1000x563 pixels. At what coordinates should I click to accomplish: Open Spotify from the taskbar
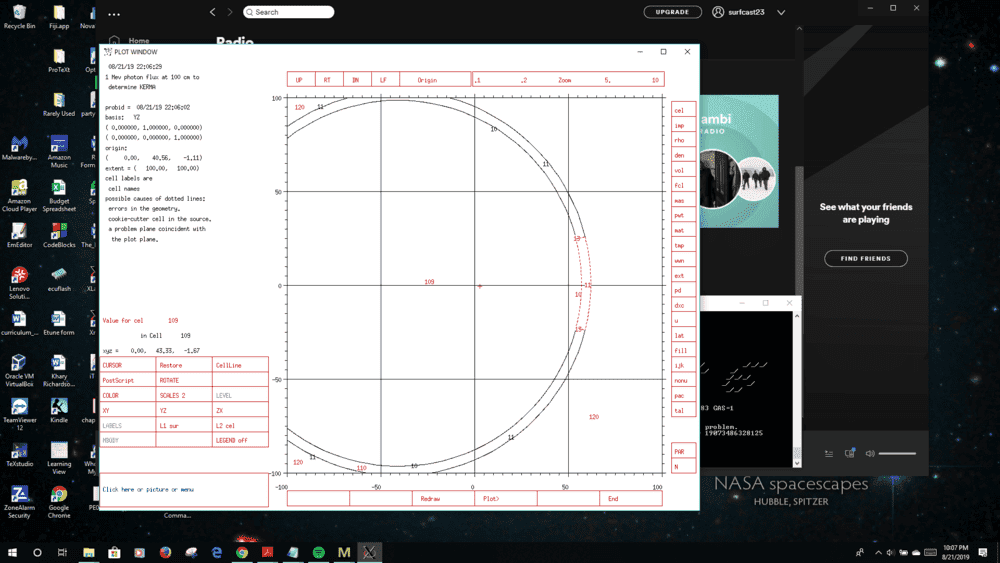pos(318,552)
